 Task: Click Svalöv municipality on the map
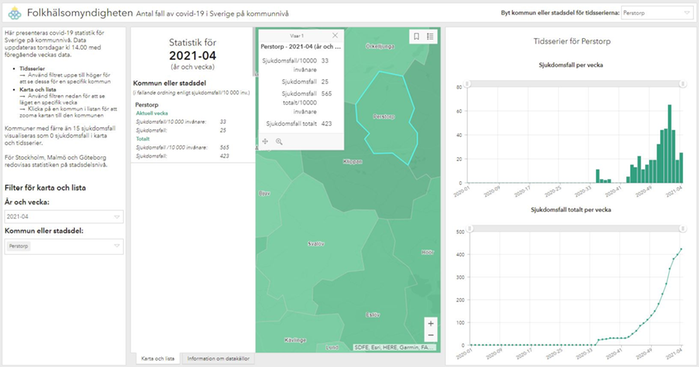(316, 244)
